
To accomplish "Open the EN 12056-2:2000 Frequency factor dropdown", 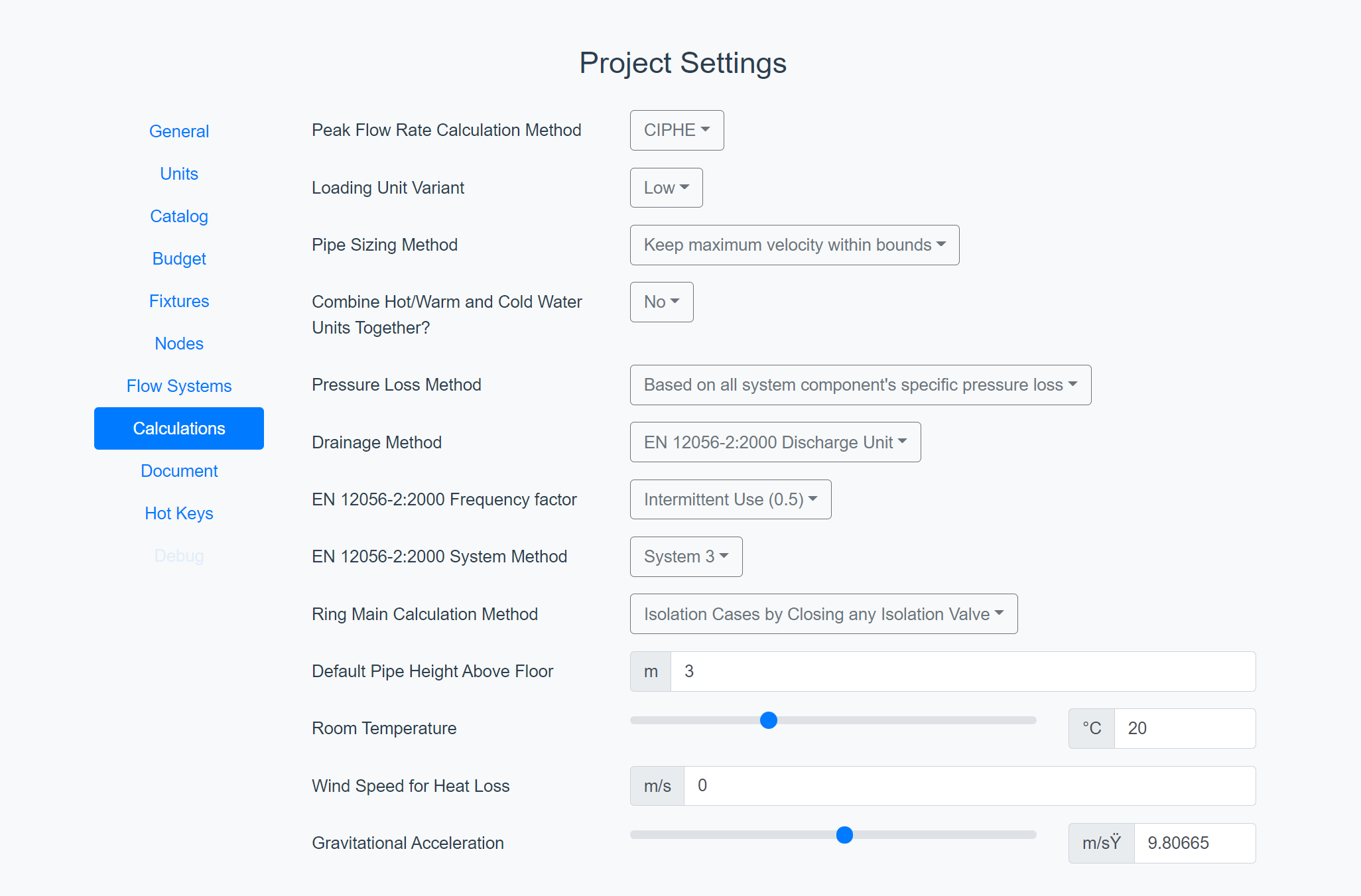I will pos(730,499).
